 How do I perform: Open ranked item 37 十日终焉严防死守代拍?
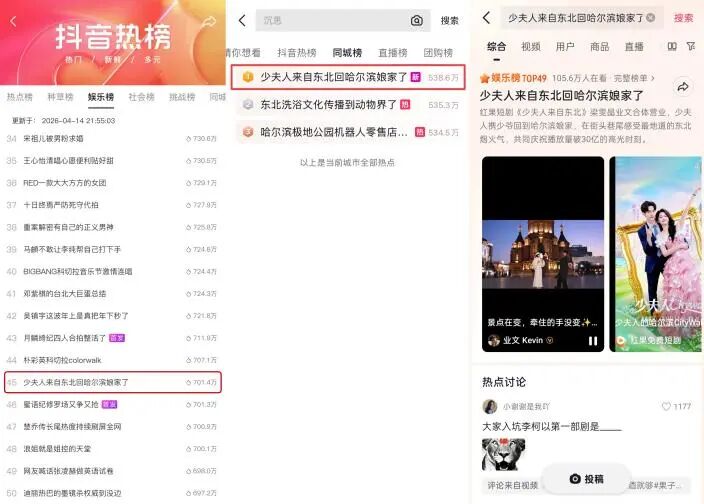point(112,205)
